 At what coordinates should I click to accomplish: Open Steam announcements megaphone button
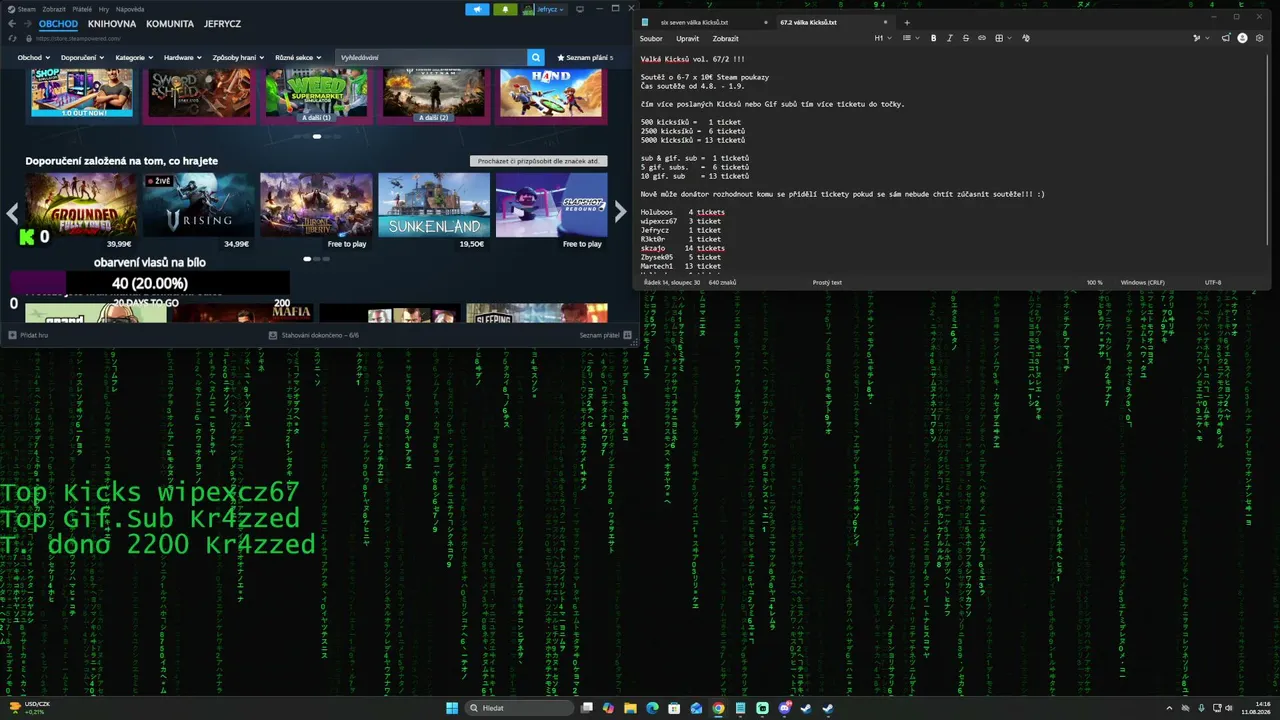click(x=477, y=9)
